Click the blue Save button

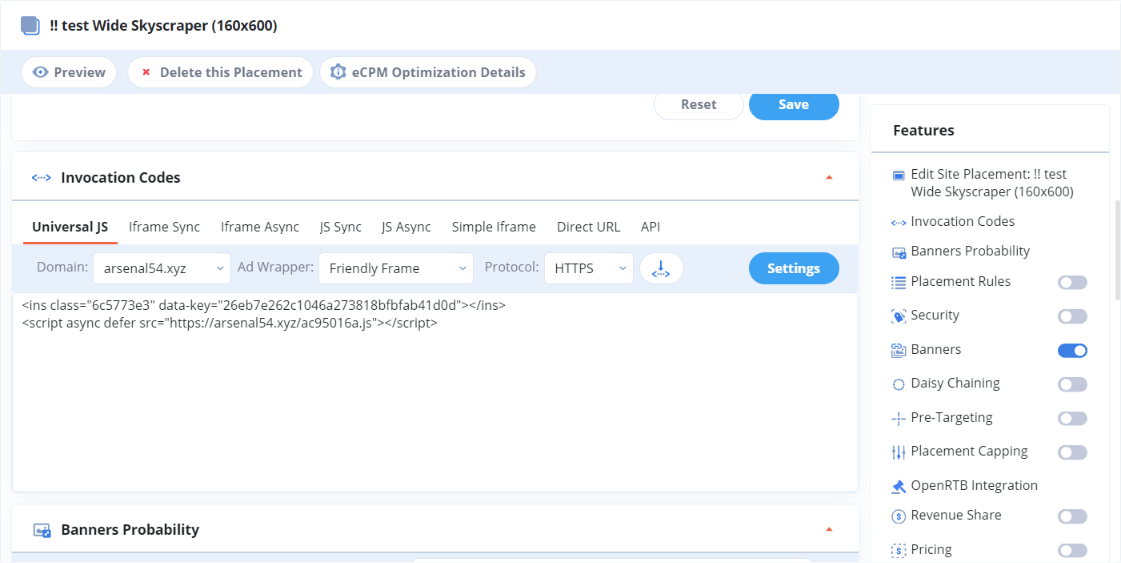[793, 105]
